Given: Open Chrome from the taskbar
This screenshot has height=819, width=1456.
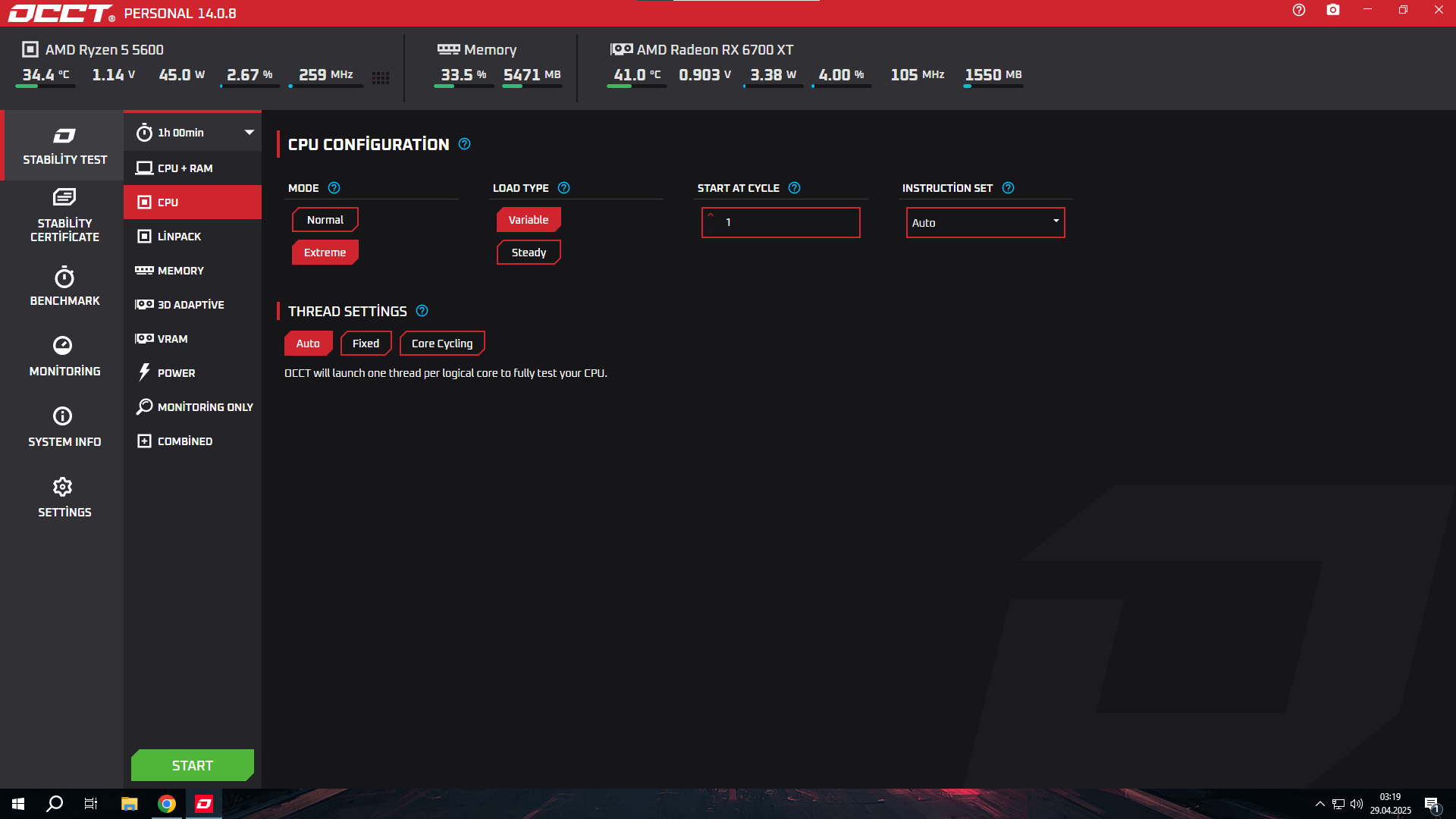Looking at the screenshot, I should tap(167, 804).
